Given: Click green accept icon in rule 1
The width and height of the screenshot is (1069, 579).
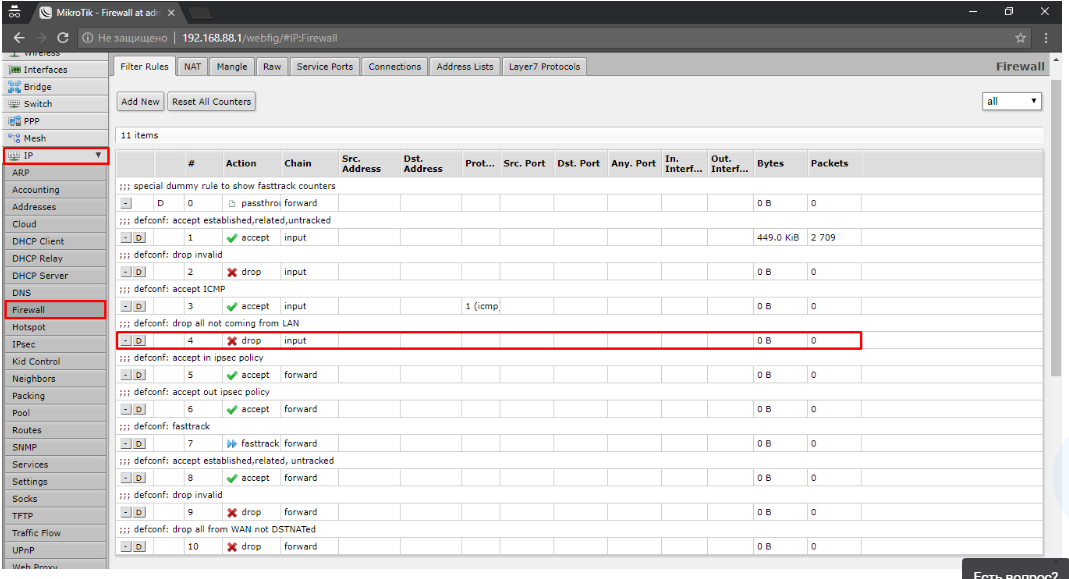Looking at the screenshot, I should [x=232, y=238].
